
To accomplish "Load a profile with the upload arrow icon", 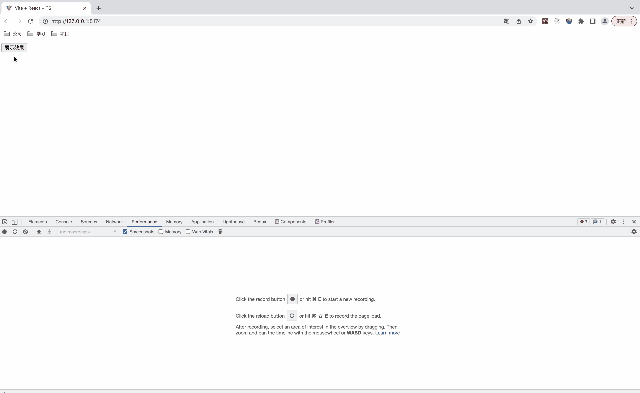I will pyautogui.click(x=39, y=231).
